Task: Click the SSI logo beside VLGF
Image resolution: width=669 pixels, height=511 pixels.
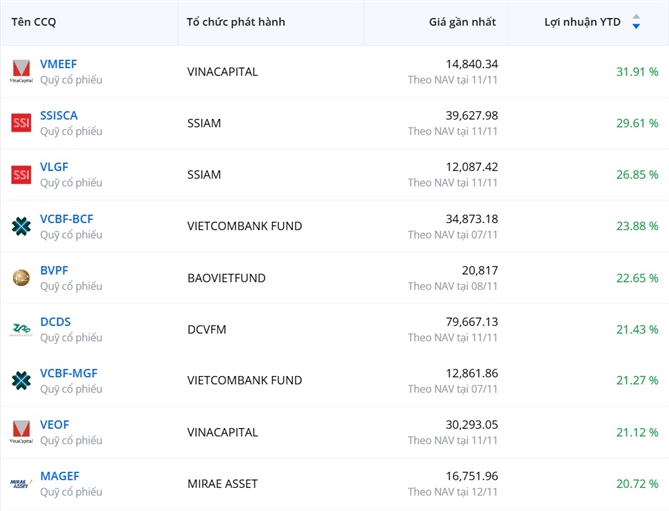Action: [x=20, y=175]
